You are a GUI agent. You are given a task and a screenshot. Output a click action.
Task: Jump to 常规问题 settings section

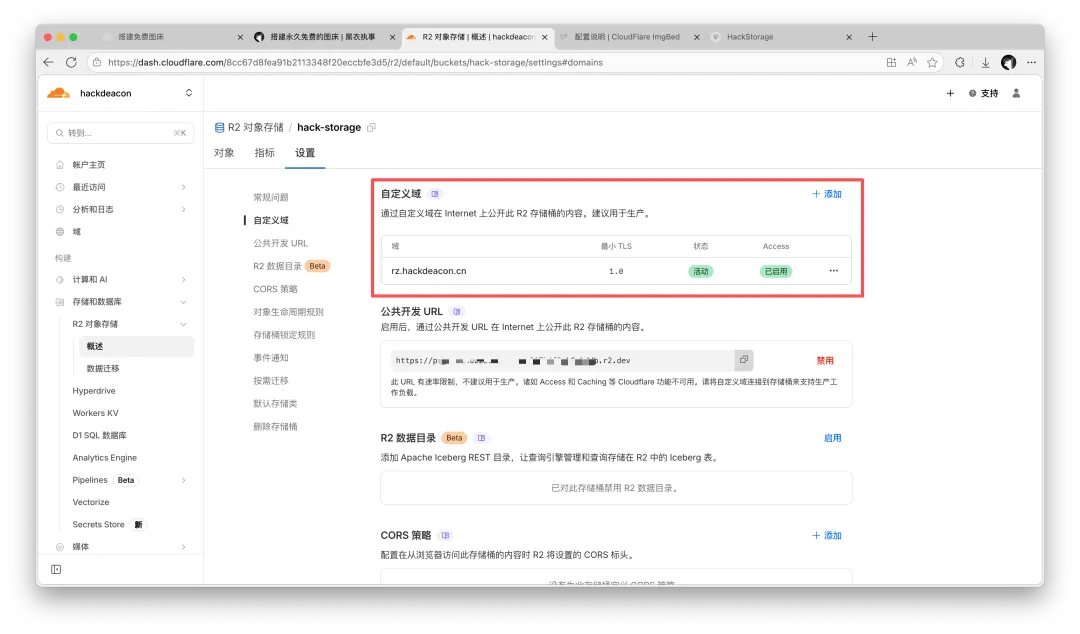(x=271, y=197)
